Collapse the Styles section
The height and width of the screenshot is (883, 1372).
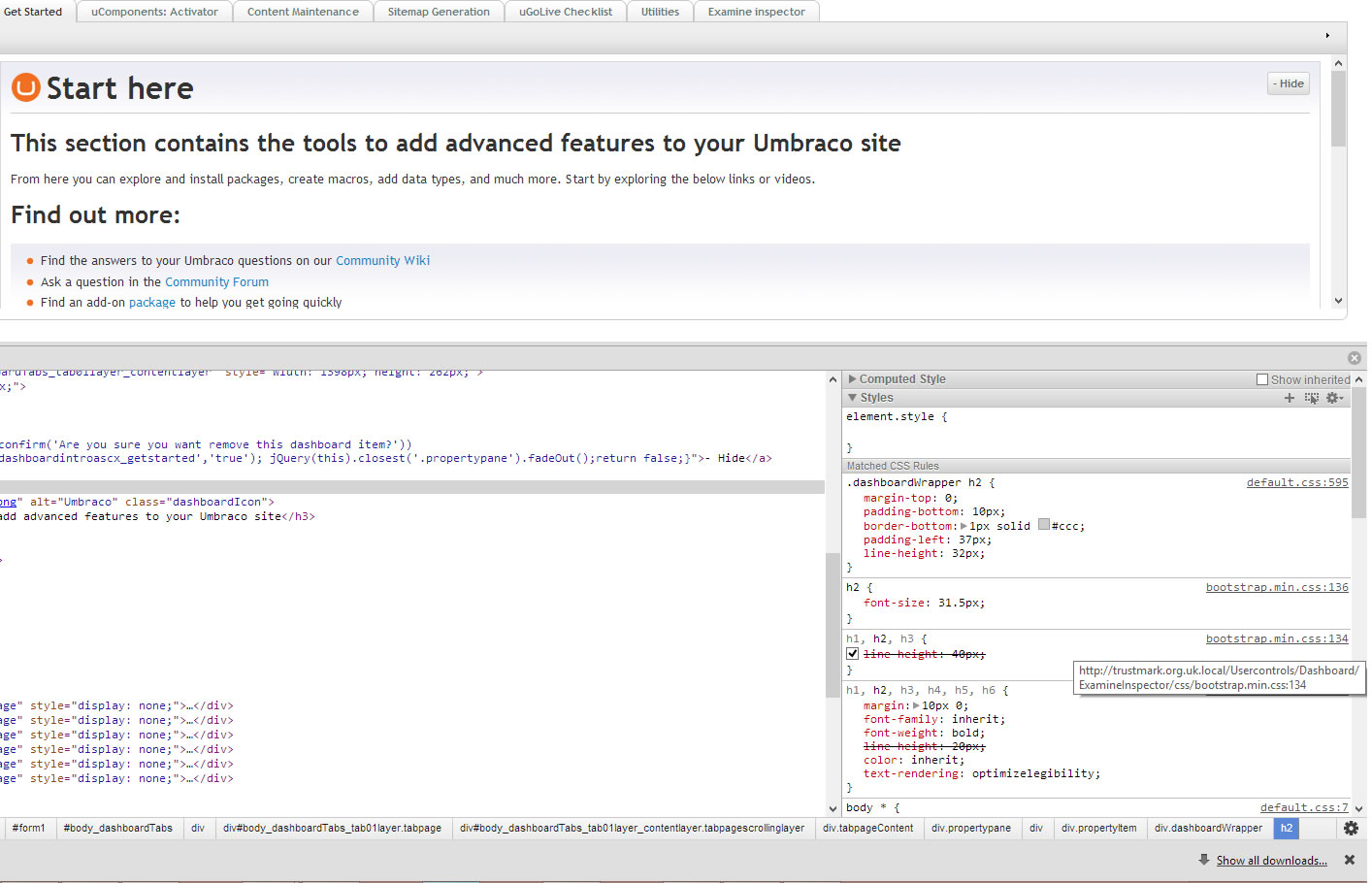click(x=853, y=398)
